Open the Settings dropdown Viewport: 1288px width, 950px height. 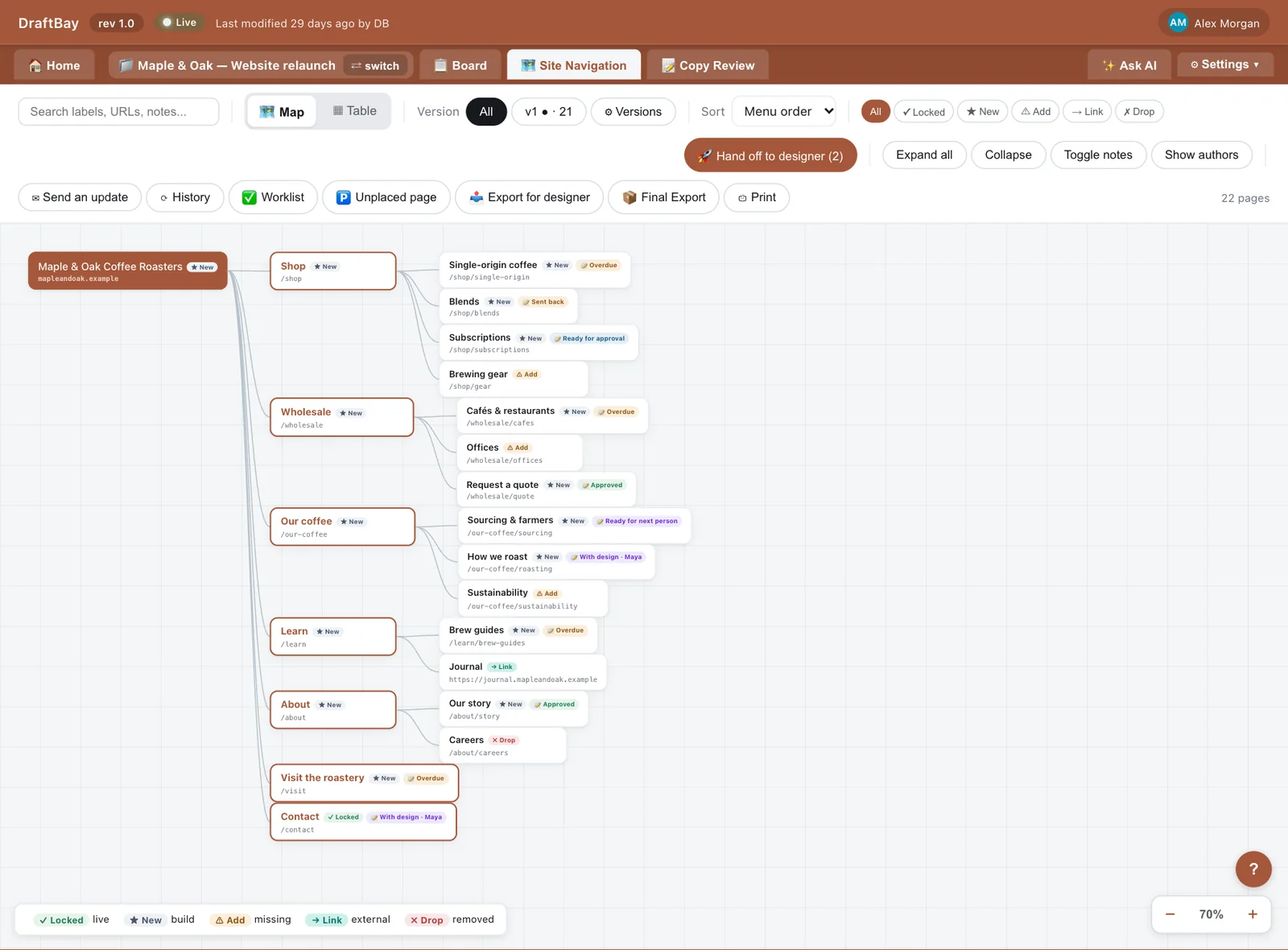(1225, 64)
